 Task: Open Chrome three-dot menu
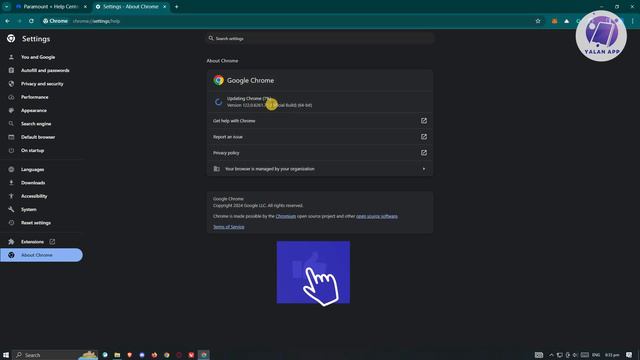tap(633, 21)
